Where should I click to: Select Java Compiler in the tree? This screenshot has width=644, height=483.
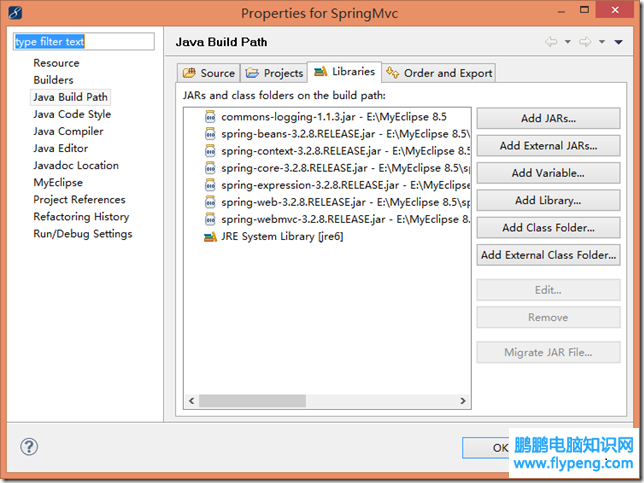click(x=68, y=131)
